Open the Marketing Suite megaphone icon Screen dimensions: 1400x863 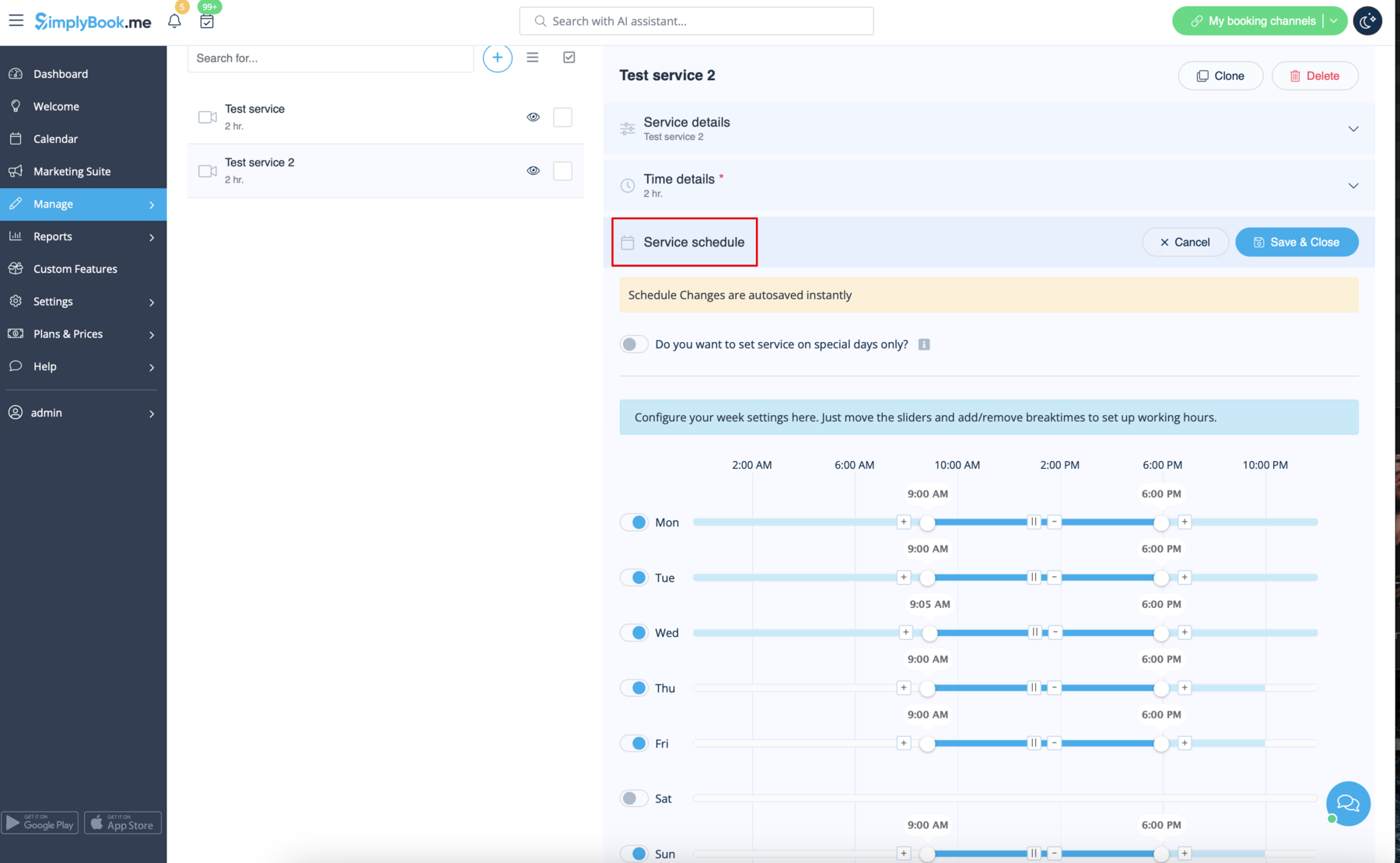(16, 171)
